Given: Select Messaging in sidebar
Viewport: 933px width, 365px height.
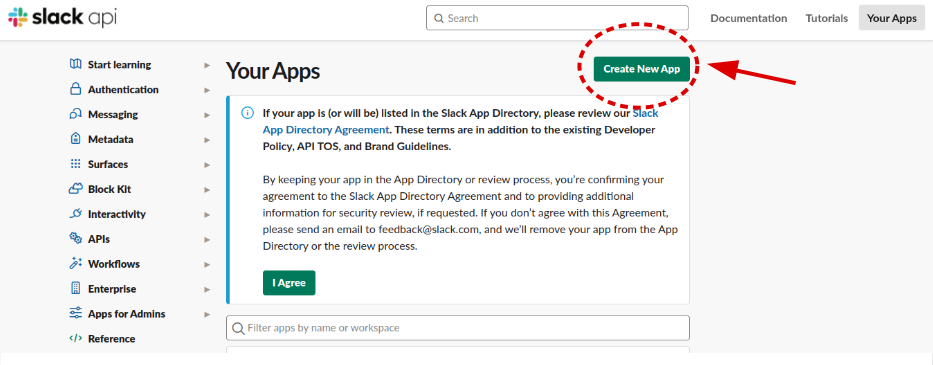Looking at the screenshot, I should pos(113,114).
